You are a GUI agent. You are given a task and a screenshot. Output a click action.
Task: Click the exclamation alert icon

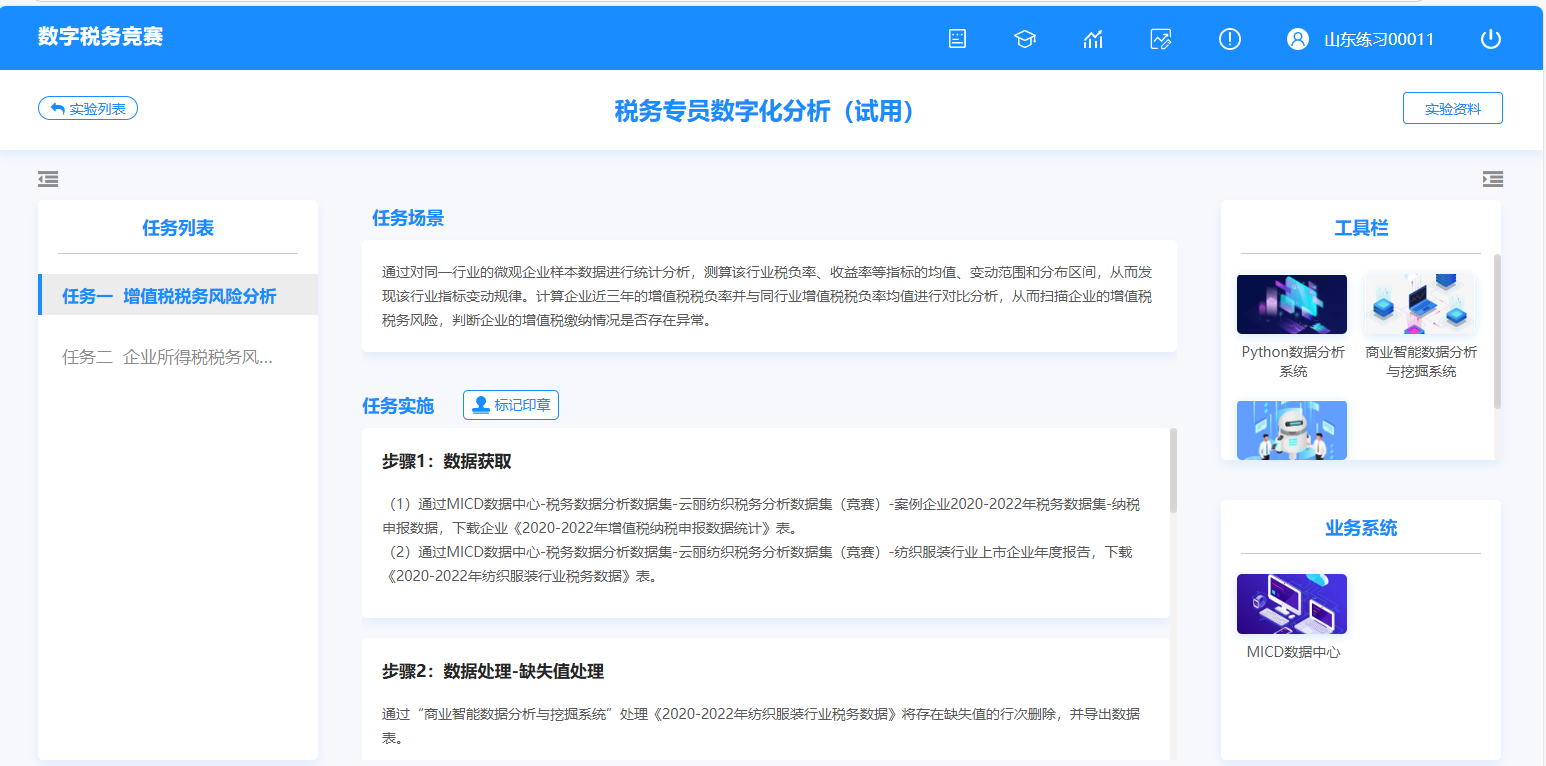coord(1230,39)
